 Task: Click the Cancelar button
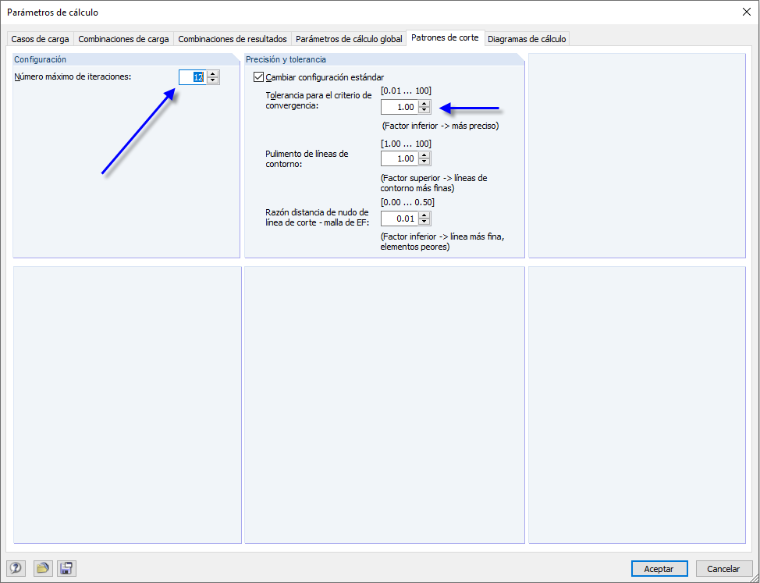pyautogui.click(x=723, y=568)
